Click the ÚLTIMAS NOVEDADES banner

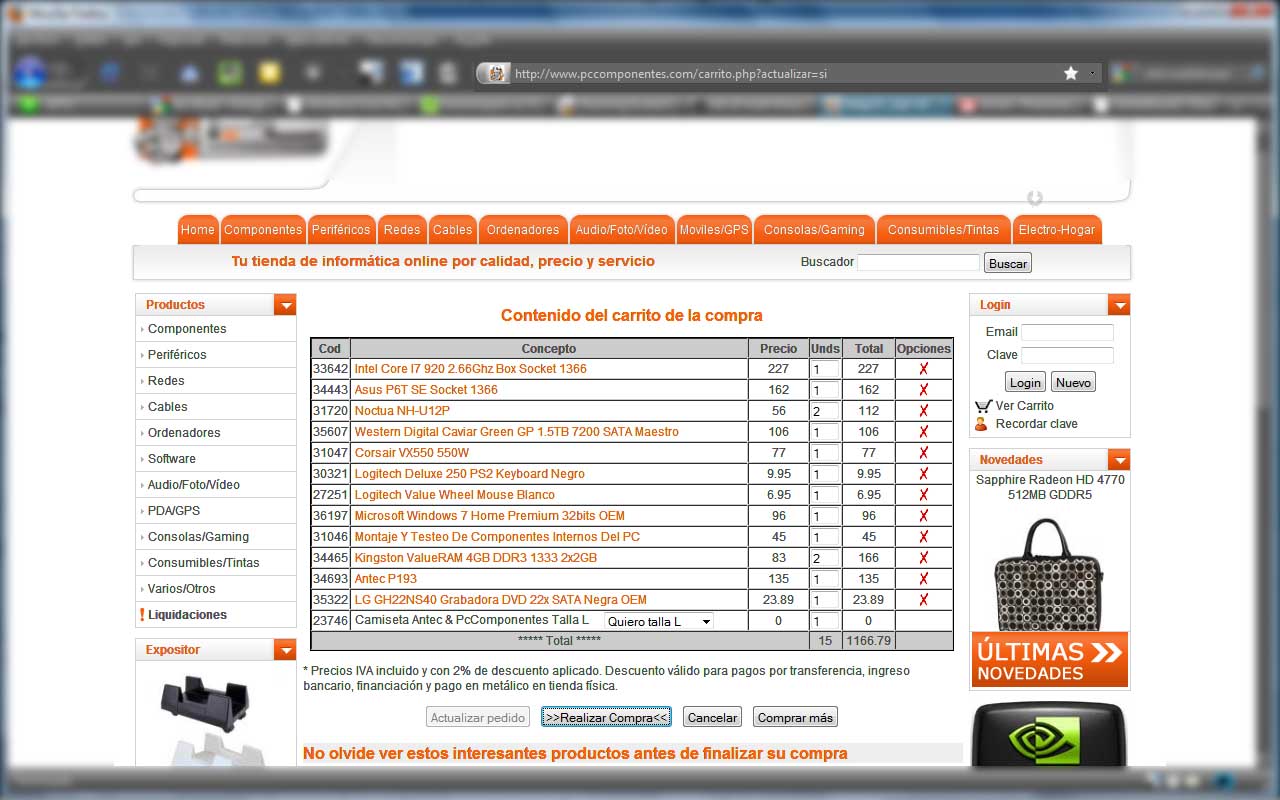coord(1049,660)
